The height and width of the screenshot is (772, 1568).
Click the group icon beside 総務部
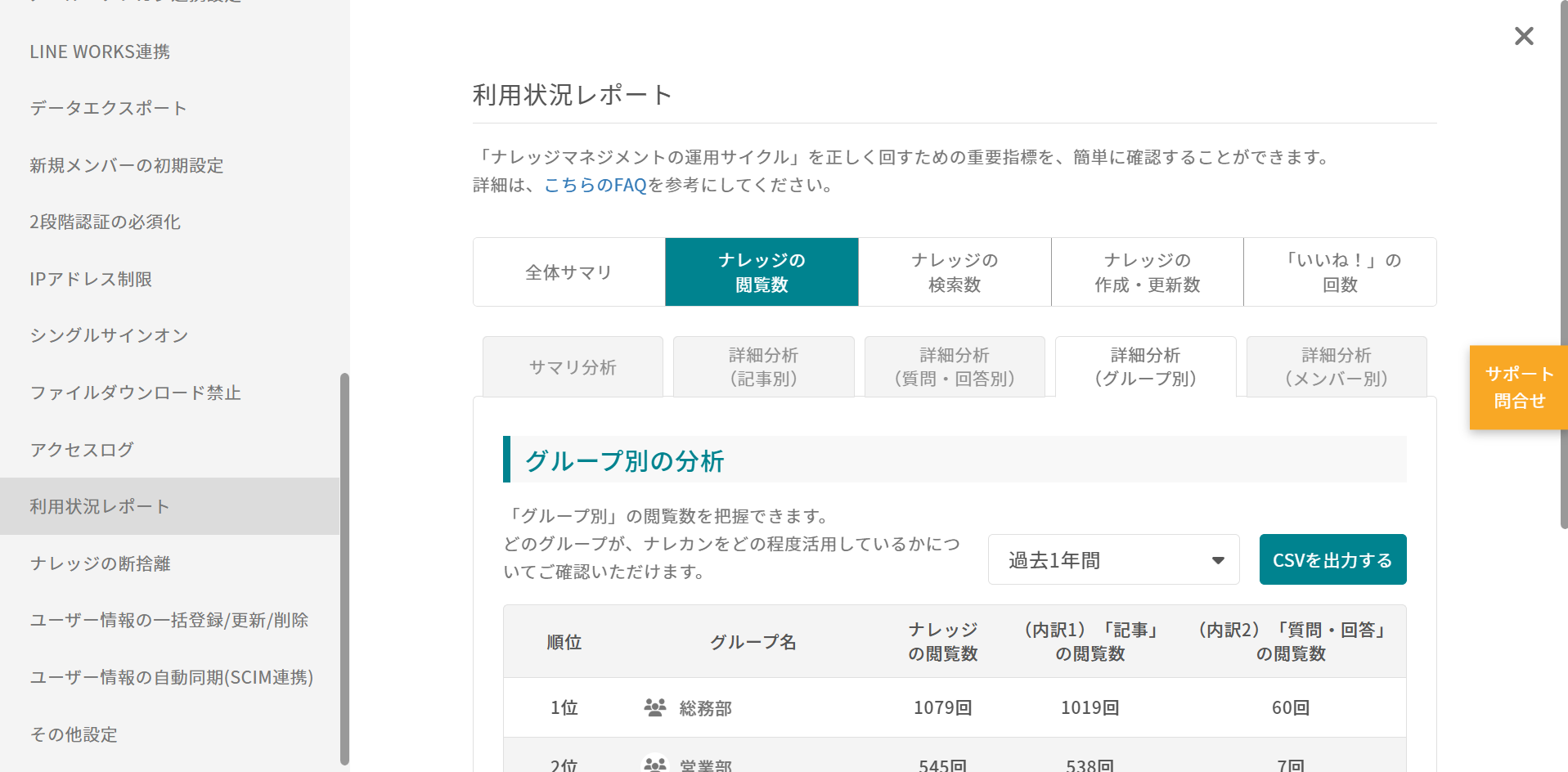(x=654, y=707)
